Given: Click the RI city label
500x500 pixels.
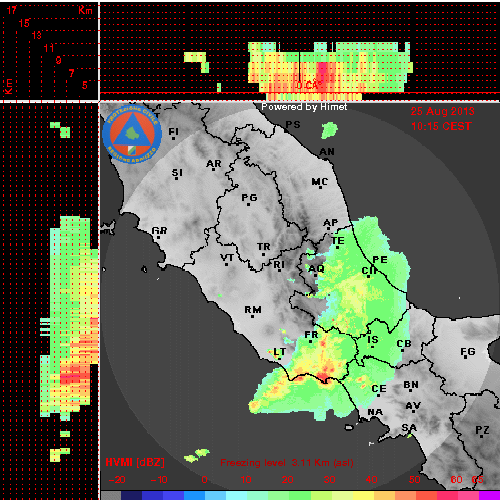Looking at the screenshot, I should pos(279,265).
